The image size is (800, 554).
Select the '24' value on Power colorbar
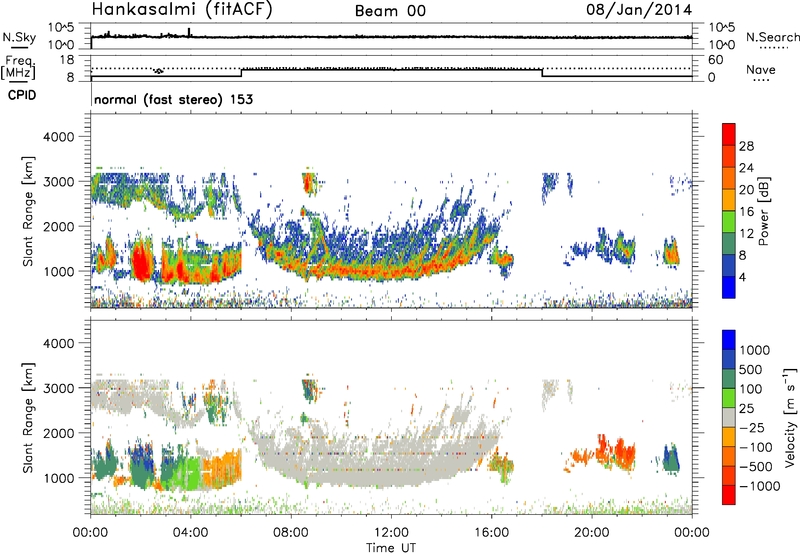746,168
